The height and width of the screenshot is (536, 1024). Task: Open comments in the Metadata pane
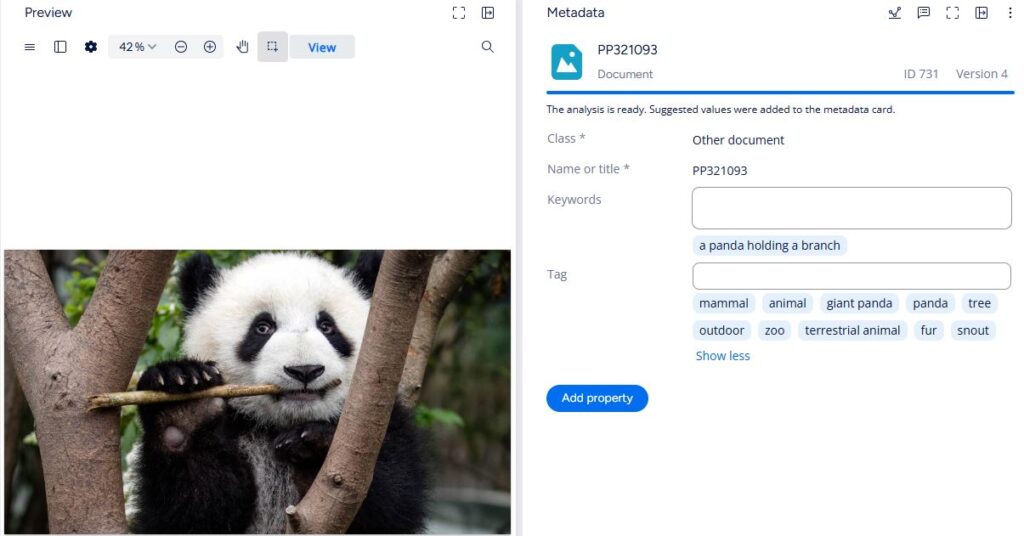(x=923, y=13)
